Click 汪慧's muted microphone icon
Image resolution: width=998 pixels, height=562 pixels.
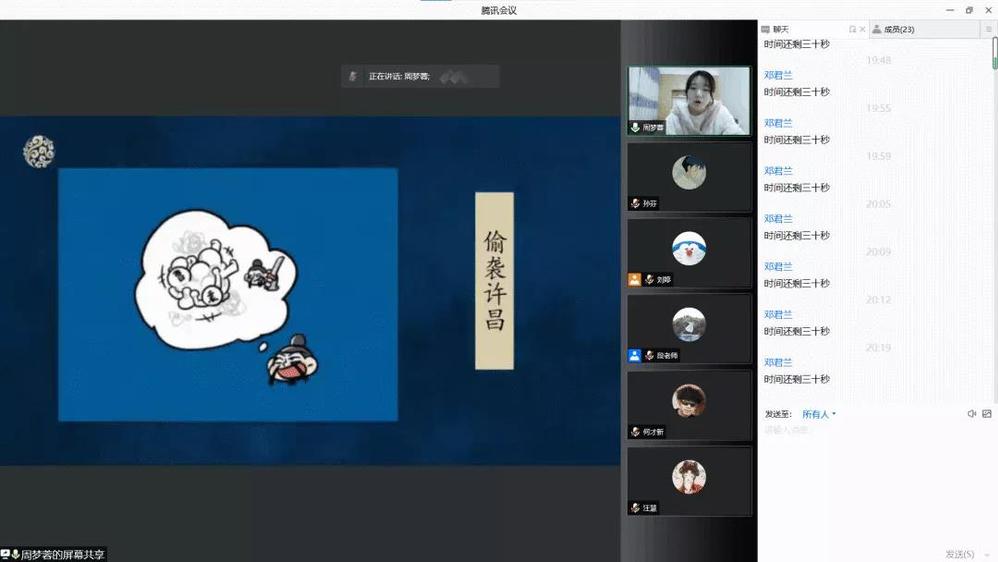click(635, 508)
